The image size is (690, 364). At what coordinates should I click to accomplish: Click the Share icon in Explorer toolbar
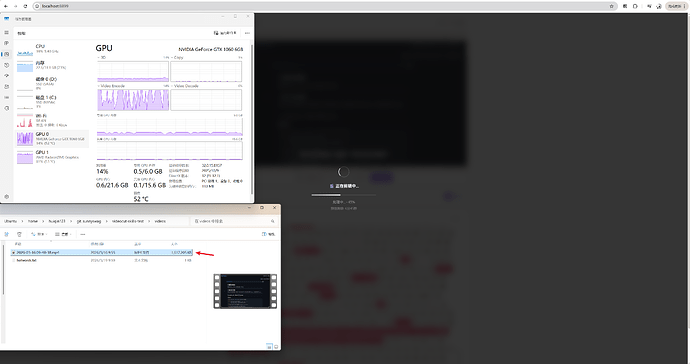tap(7, 234)
